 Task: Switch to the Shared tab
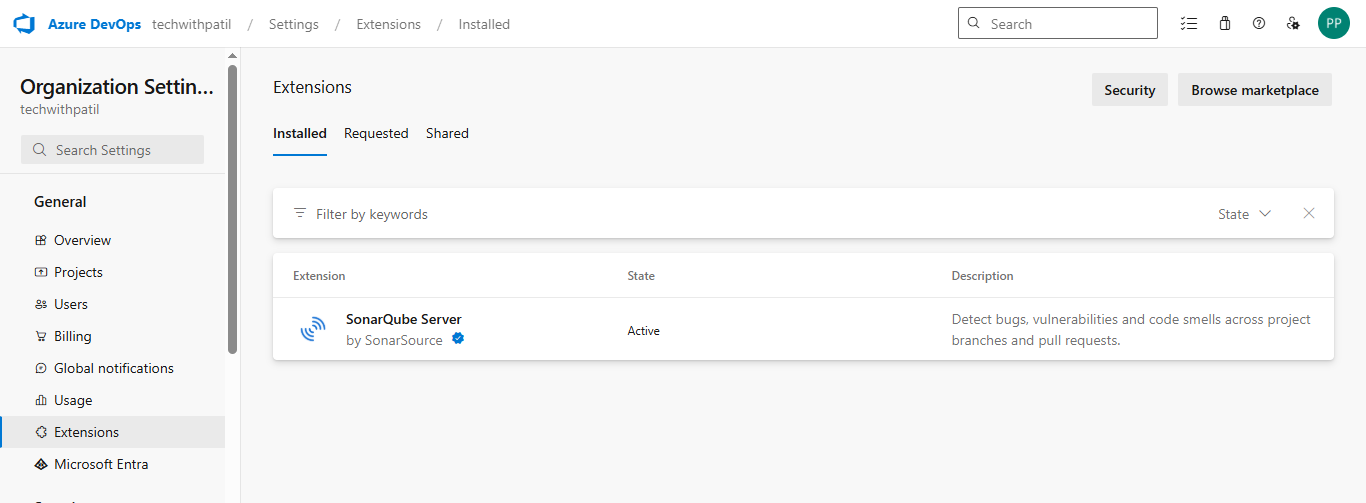point(447,133)
